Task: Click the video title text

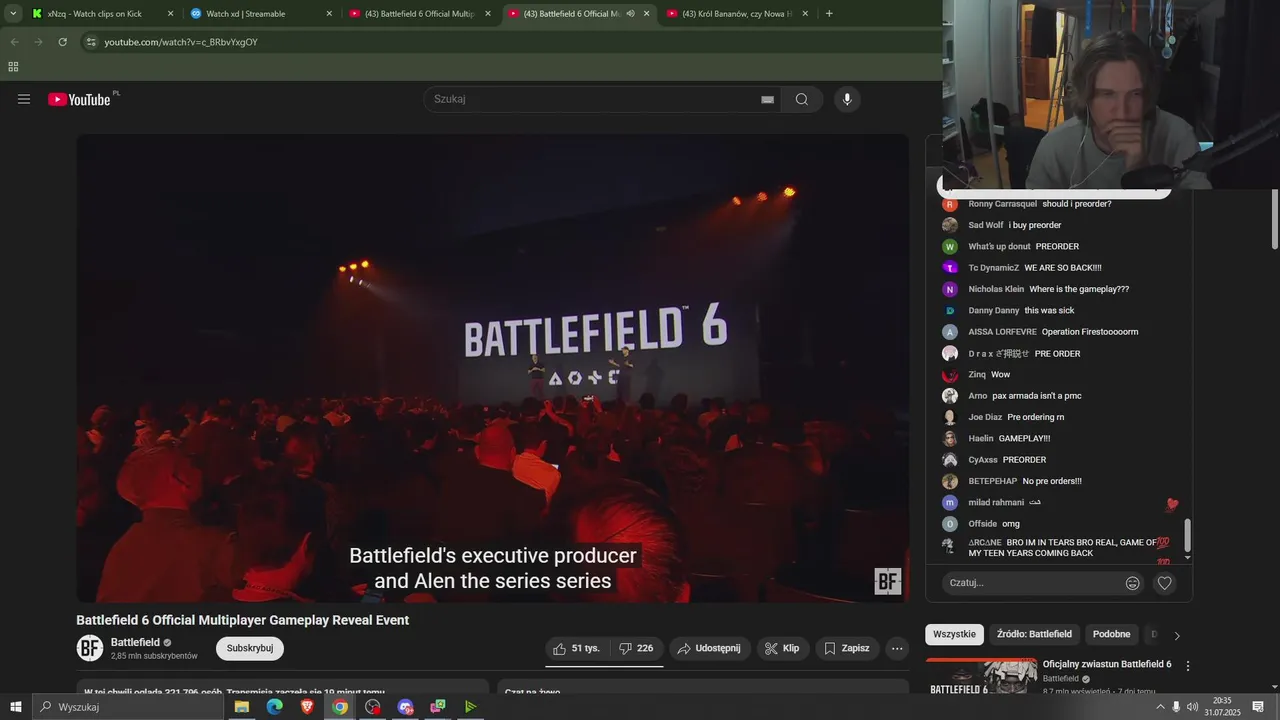Action: 243,620
